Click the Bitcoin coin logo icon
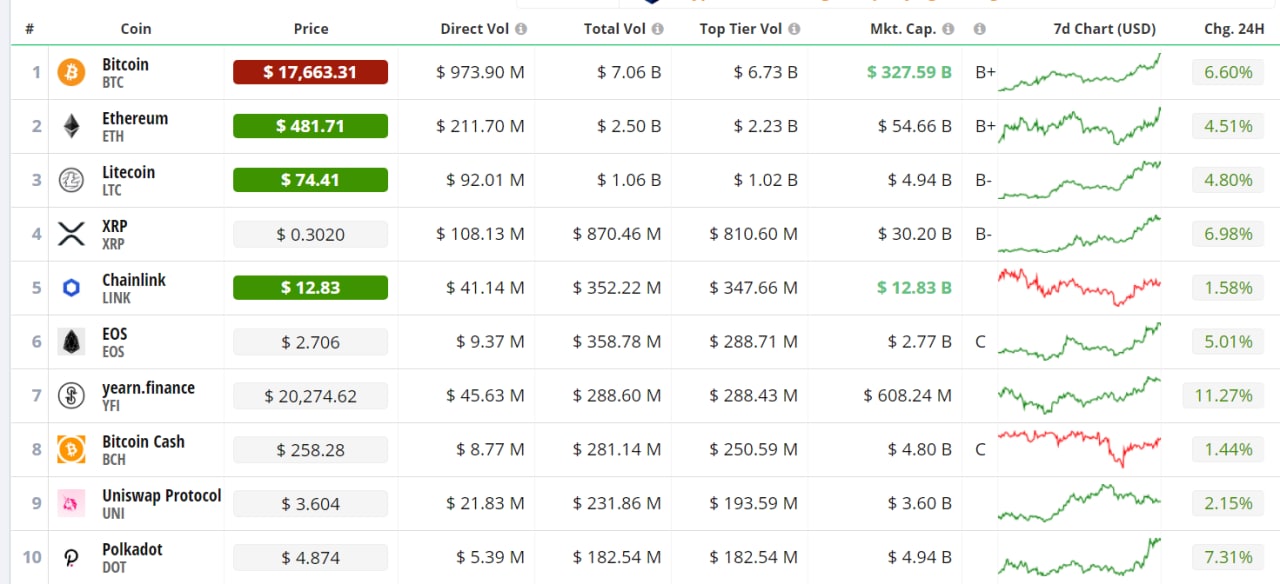The image size is (1280, 584). point(71,72)
